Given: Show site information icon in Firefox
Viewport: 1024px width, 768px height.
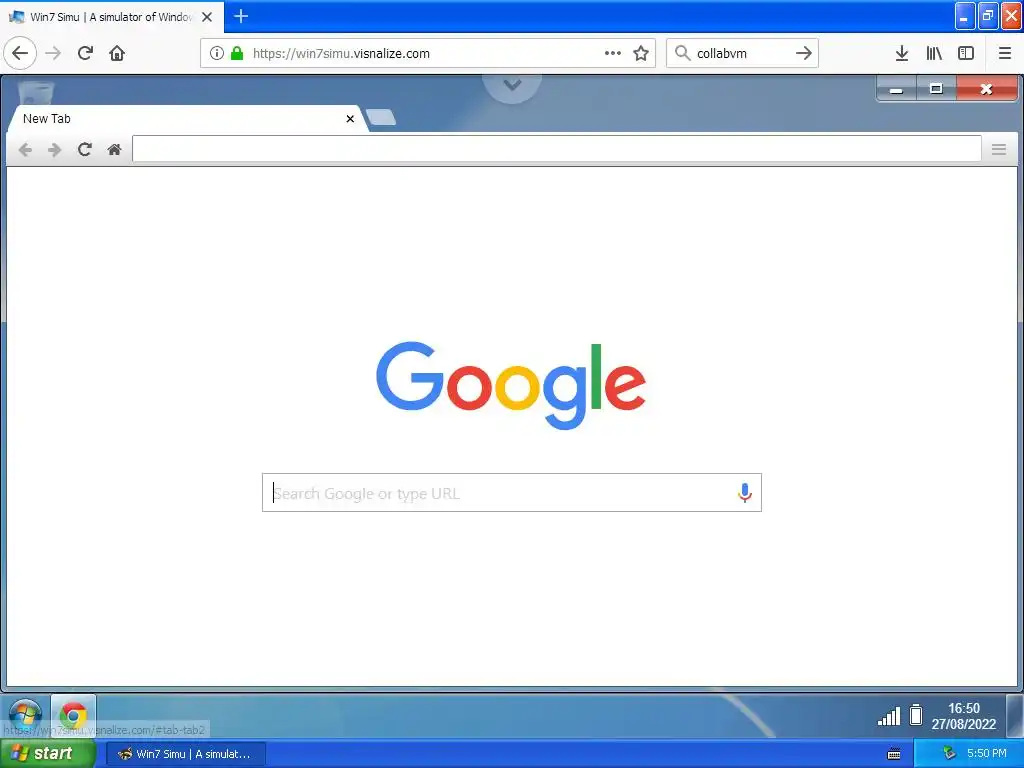Looking at the screenshot, I should [217, 53].
